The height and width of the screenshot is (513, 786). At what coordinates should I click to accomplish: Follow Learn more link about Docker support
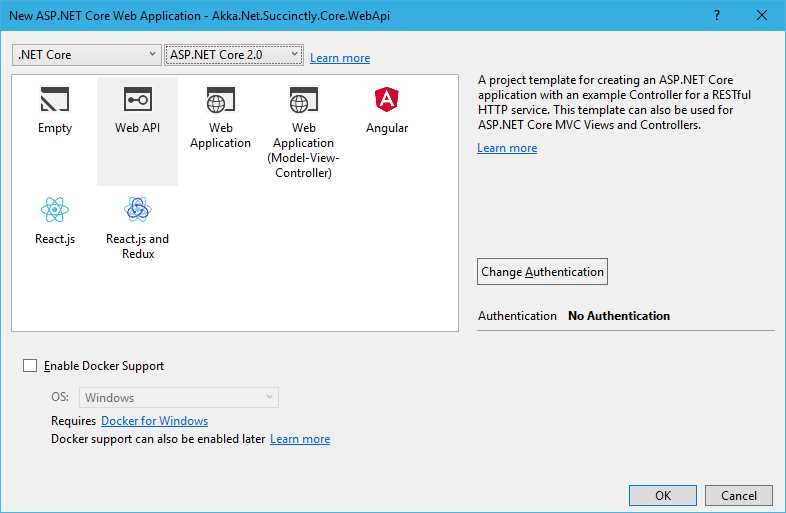(x=300, y=439)
